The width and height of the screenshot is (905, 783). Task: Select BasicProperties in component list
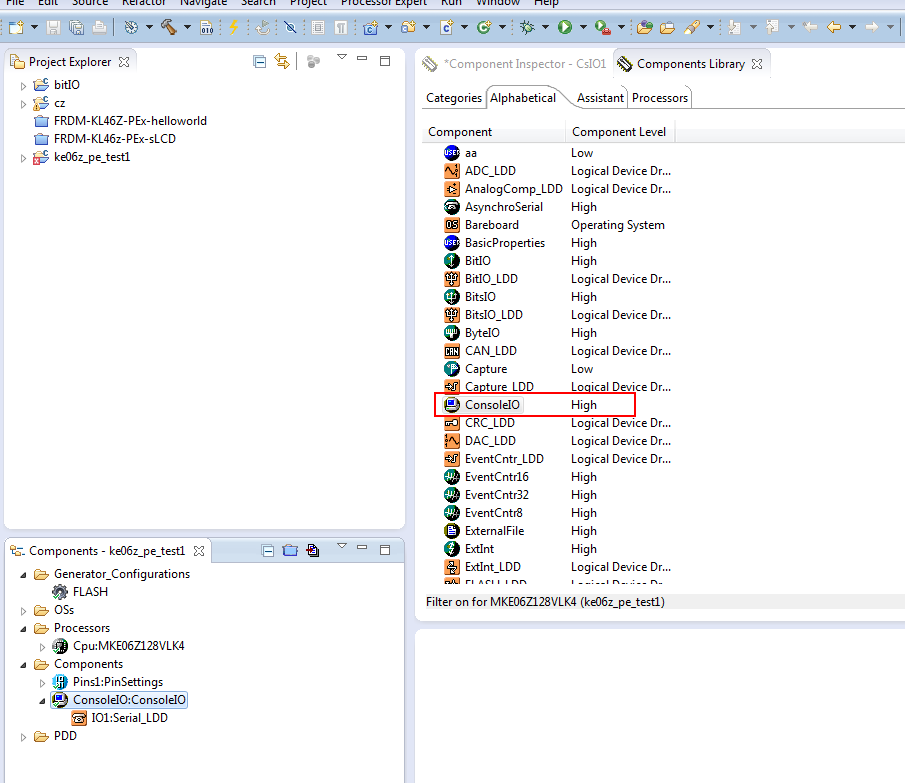(x=504, y=243)
